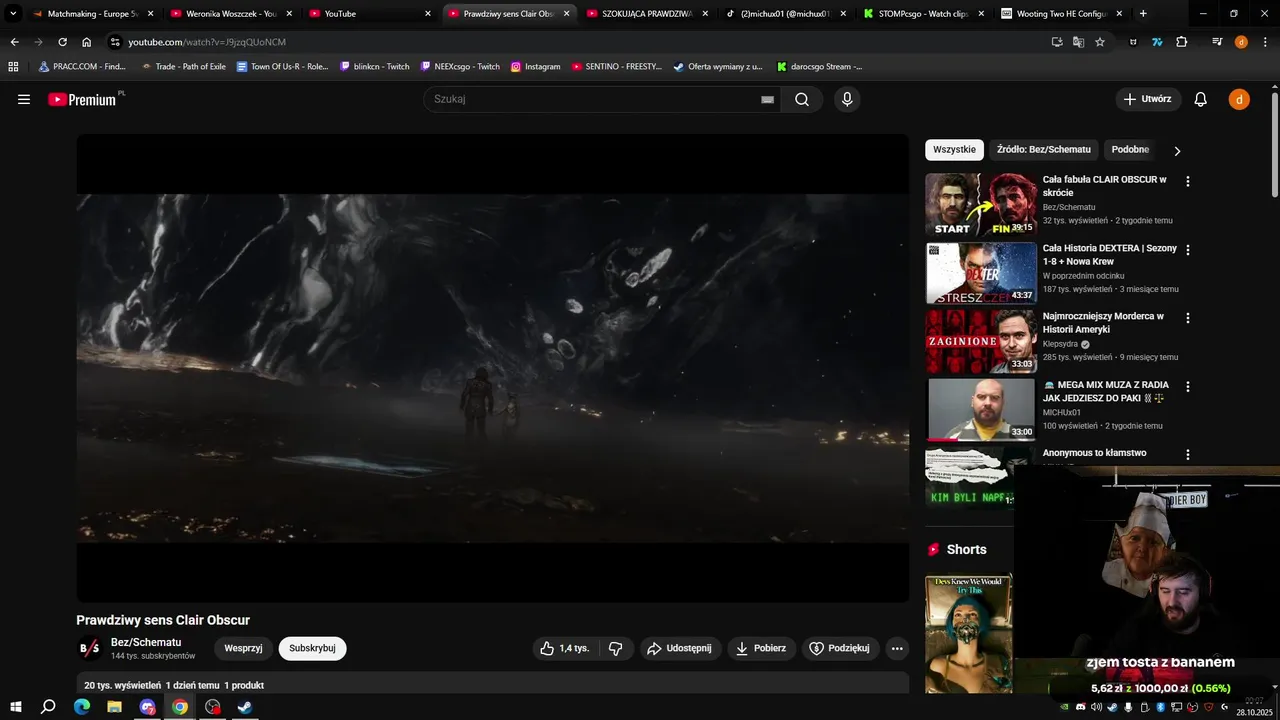Like the video with thumbs up
This screenshot has width=1280, height=720.
coord(565,648)
